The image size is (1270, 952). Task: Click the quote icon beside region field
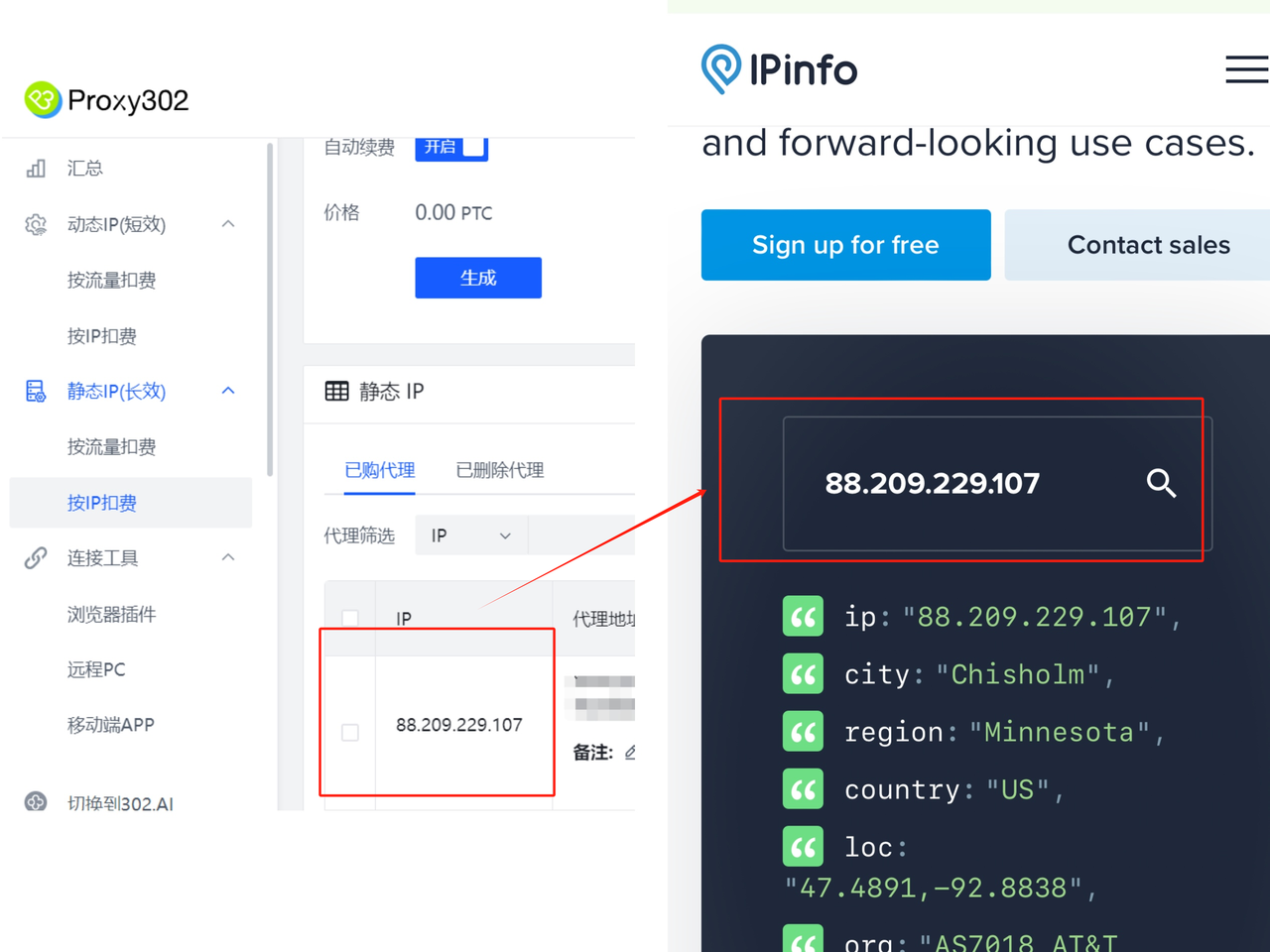tap(803, 731)
